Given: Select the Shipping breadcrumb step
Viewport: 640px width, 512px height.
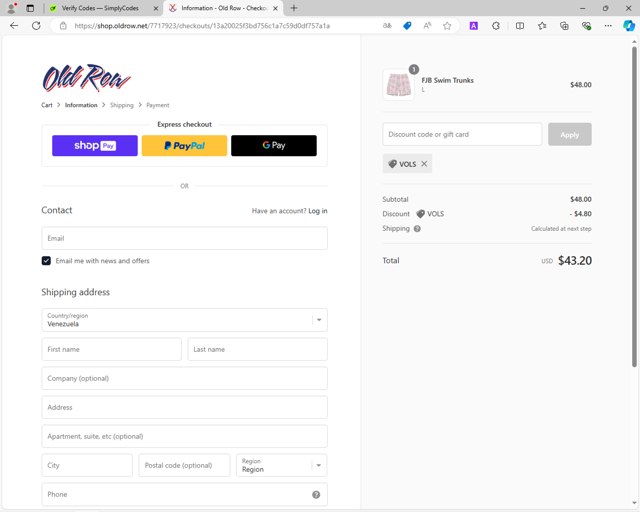Looking at the screenshot, I should click(x=122, y=105).
